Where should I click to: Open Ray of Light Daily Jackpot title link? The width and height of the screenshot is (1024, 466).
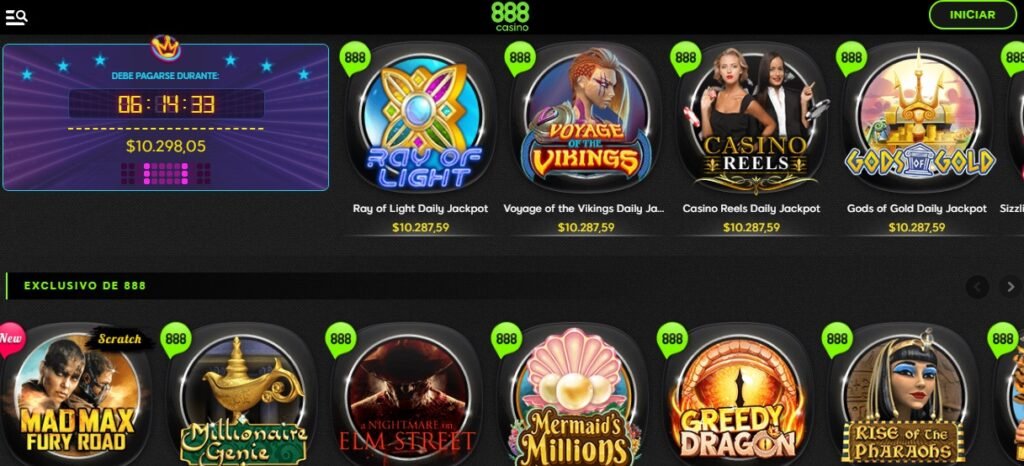click(421, 209)
